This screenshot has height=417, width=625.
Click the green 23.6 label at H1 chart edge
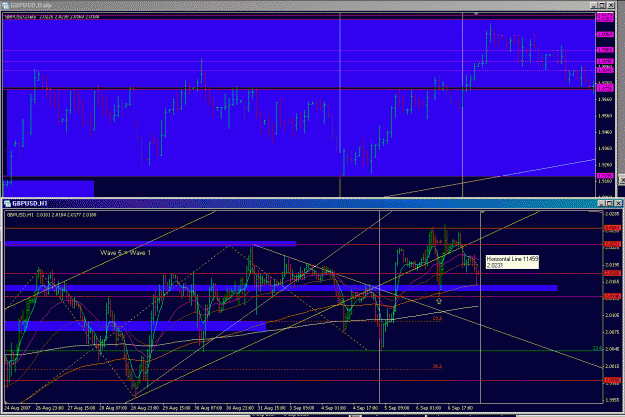pyautogui.click(x=597, y=348)
